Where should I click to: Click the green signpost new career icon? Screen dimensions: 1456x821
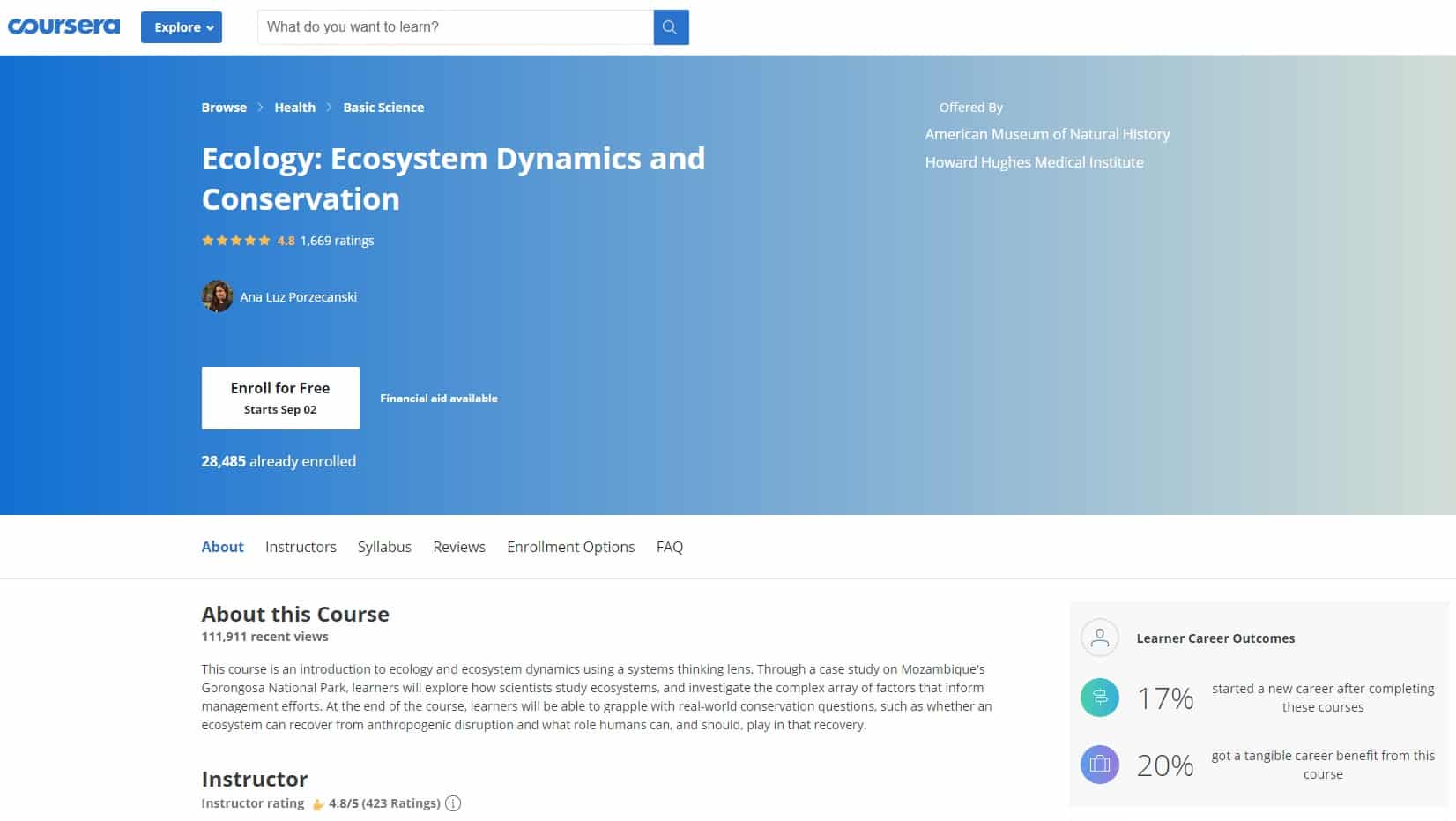1099,698
